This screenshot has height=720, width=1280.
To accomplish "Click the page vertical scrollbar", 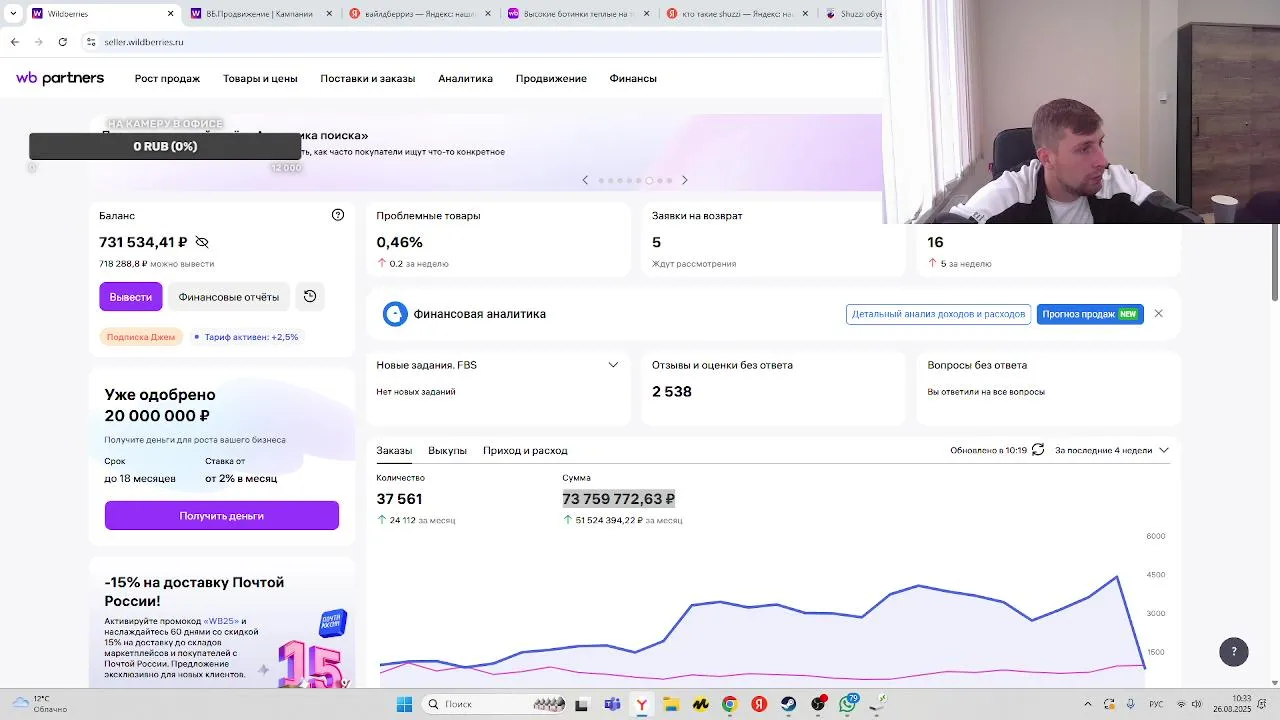I will tap(1274, 262).
